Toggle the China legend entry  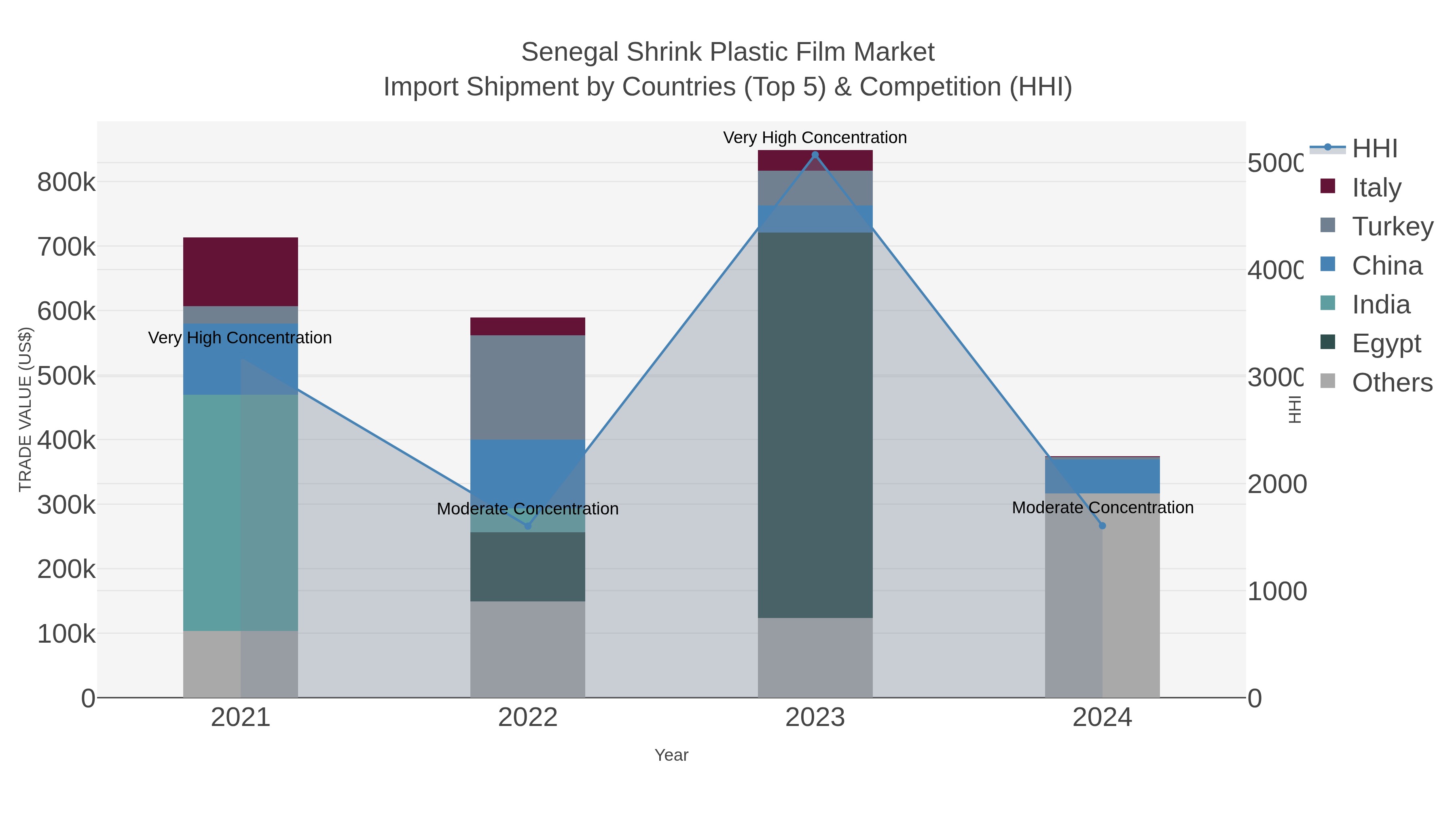[1371, 266]
